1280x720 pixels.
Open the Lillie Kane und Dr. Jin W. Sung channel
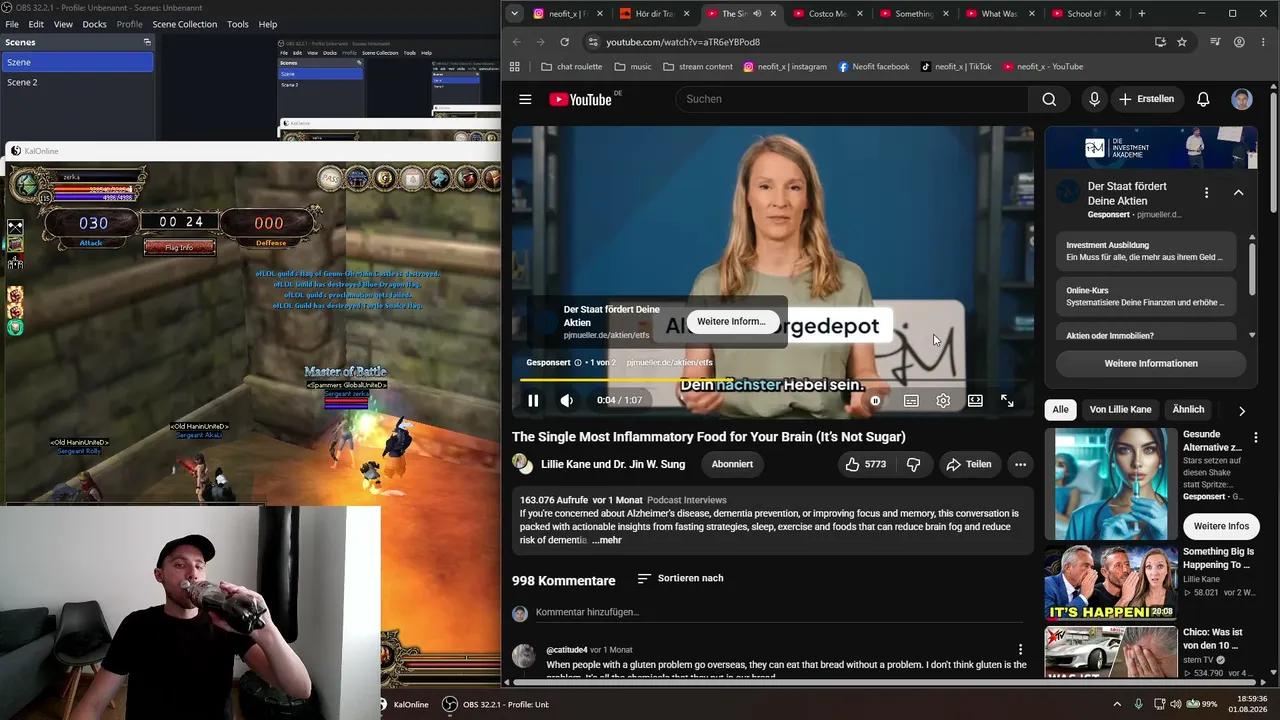(x=614, y=464)
